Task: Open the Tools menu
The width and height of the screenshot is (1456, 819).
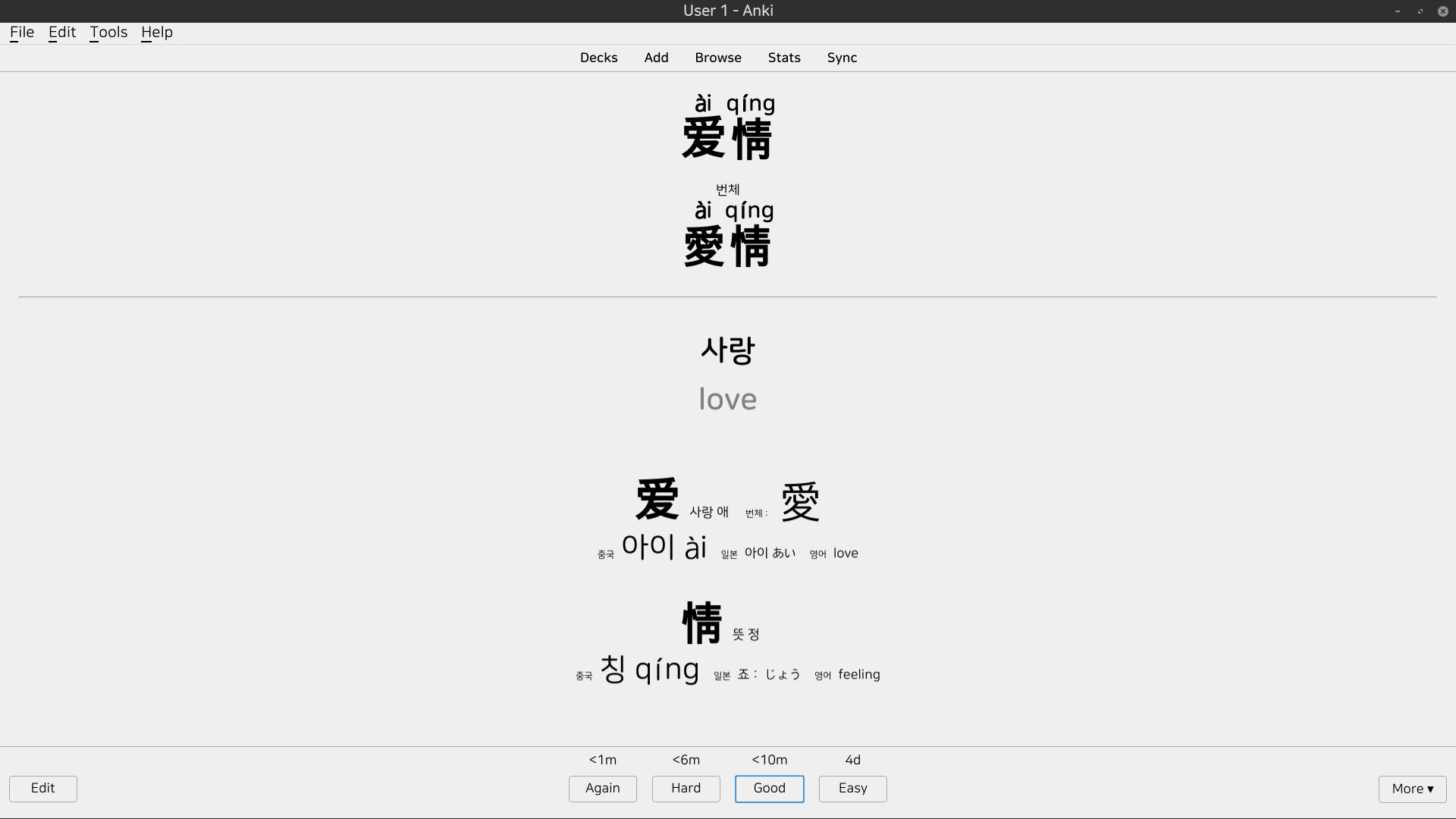Action: (x=108, y=32)
